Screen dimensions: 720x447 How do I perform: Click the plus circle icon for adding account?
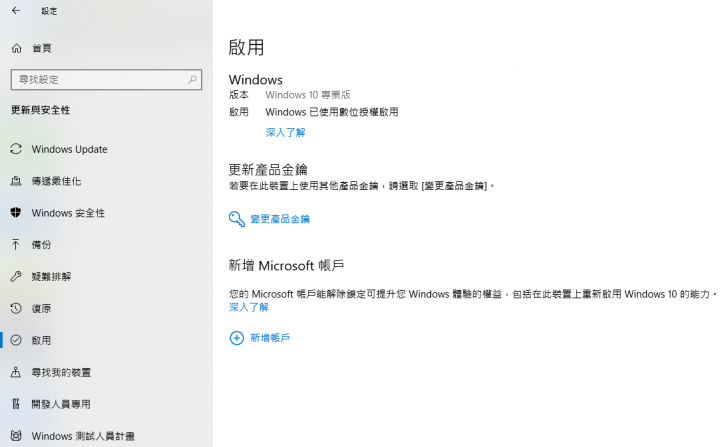click(236, 338)
